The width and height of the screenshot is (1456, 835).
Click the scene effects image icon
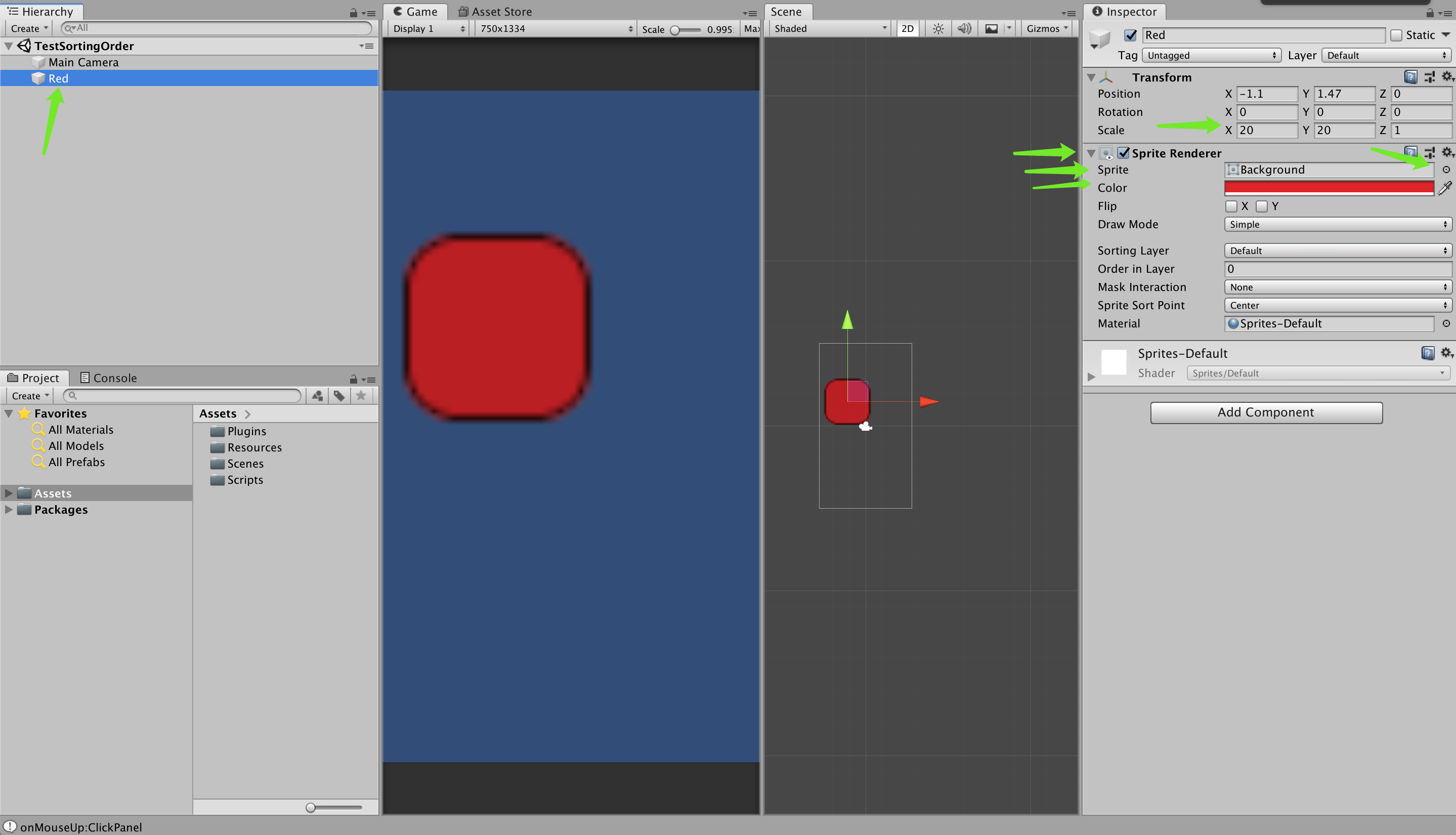pos(991,29)
